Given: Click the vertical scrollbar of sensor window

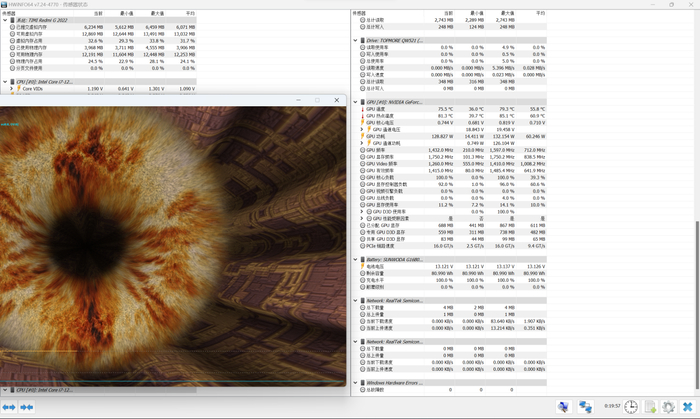Looking at the screenshot, I should tap(696, 305).
